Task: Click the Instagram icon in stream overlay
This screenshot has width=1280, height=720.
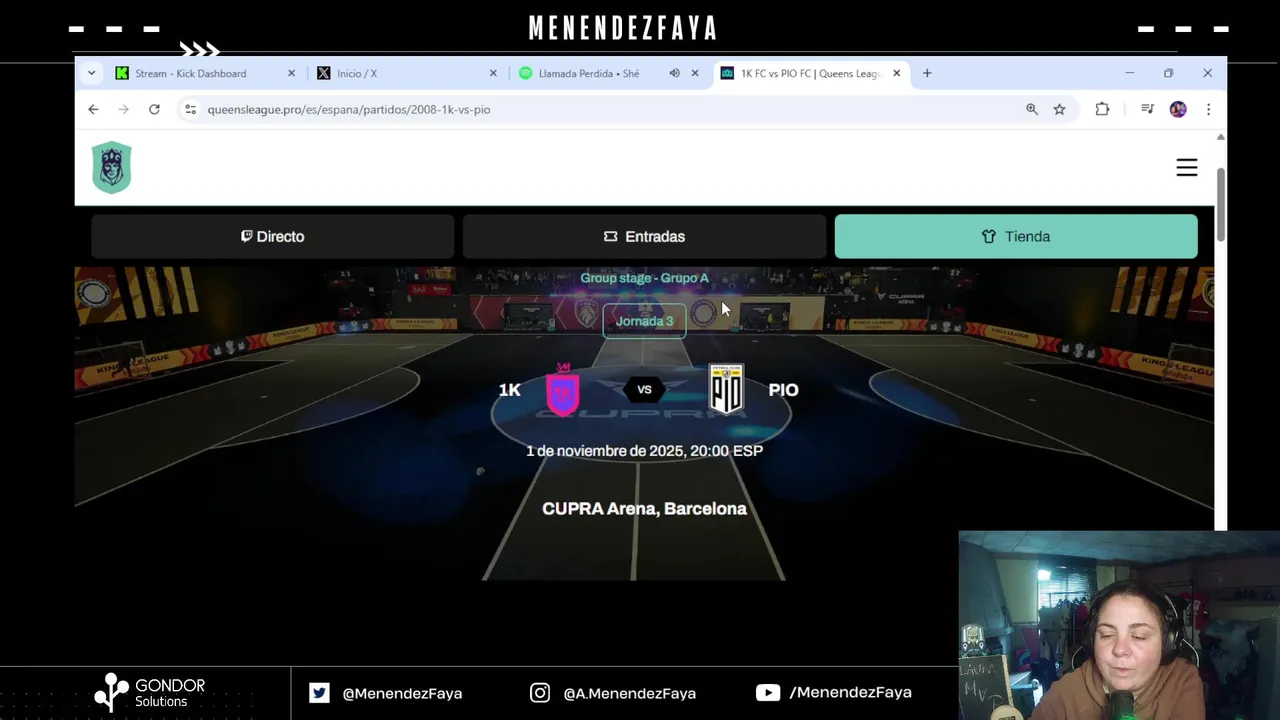Action: (x=540, y=692)
